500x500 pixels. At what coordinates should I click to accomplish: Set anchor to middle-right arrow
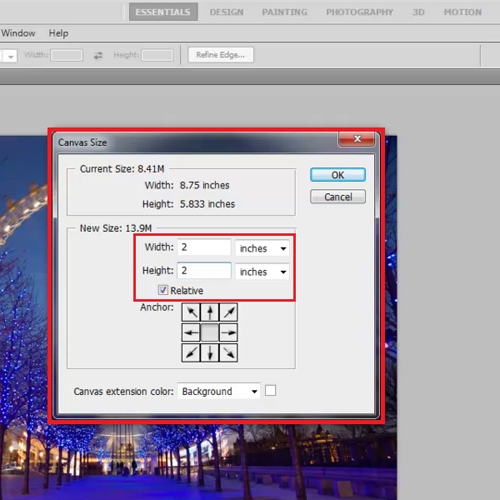229,332
